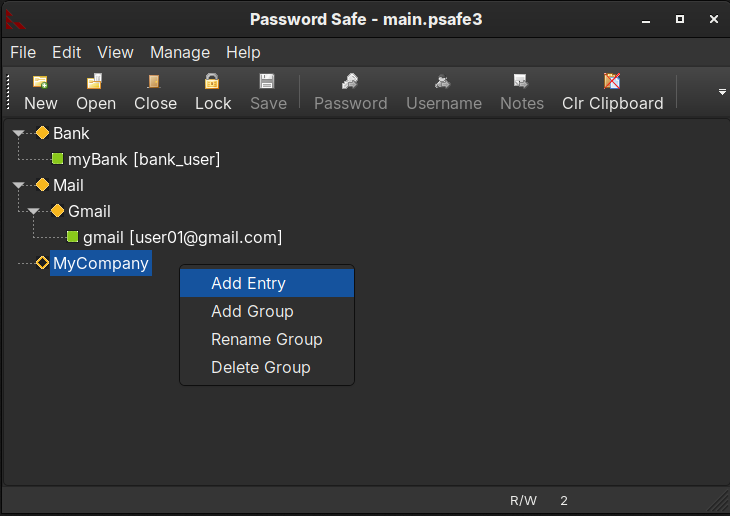Click the entry count 2 in status bar
The width and height of the screenshot is (730, 516).
coord(564,501)
